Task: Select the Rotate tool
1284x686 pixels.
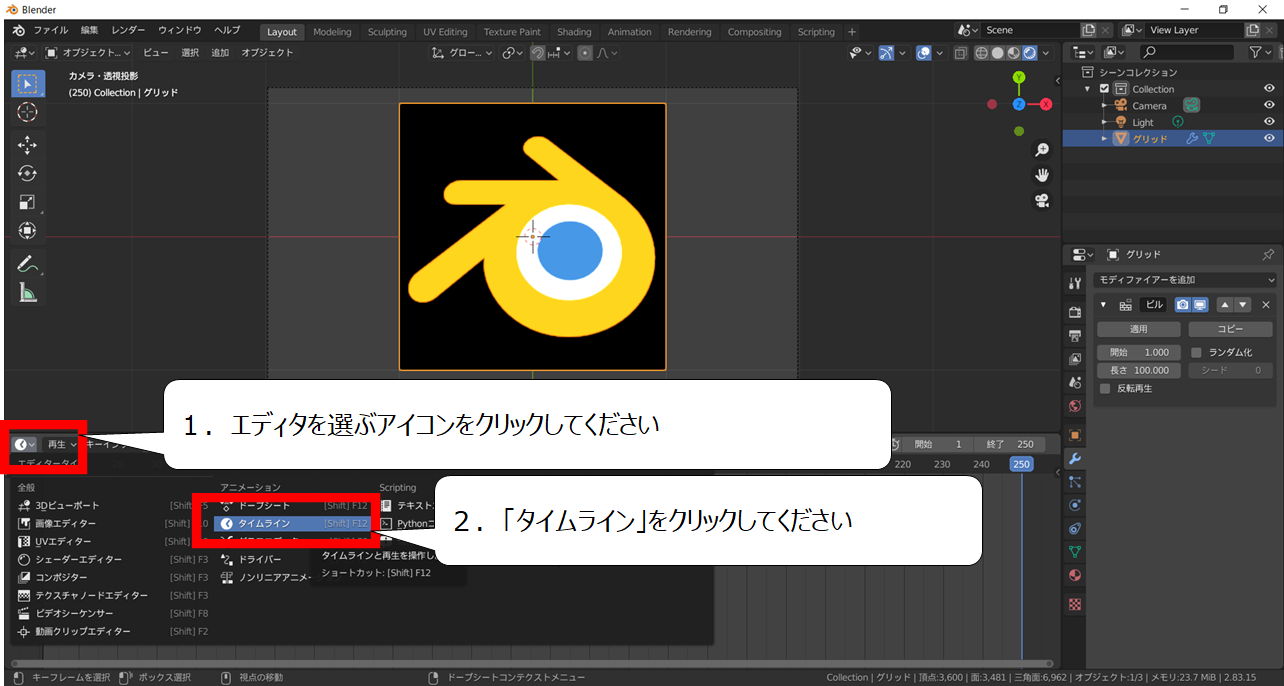Action: (27, 174)
